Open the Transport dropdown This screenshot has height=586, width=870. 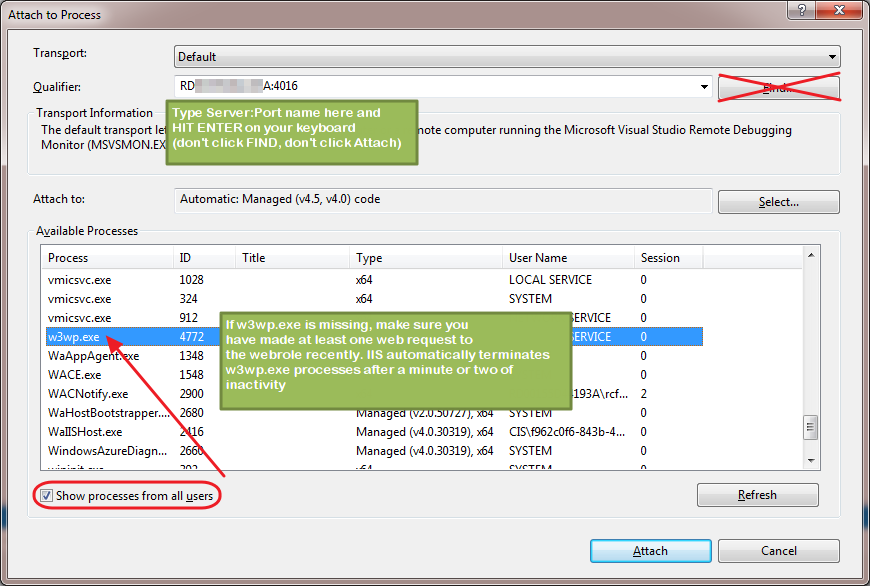click(x=833, y=57)
